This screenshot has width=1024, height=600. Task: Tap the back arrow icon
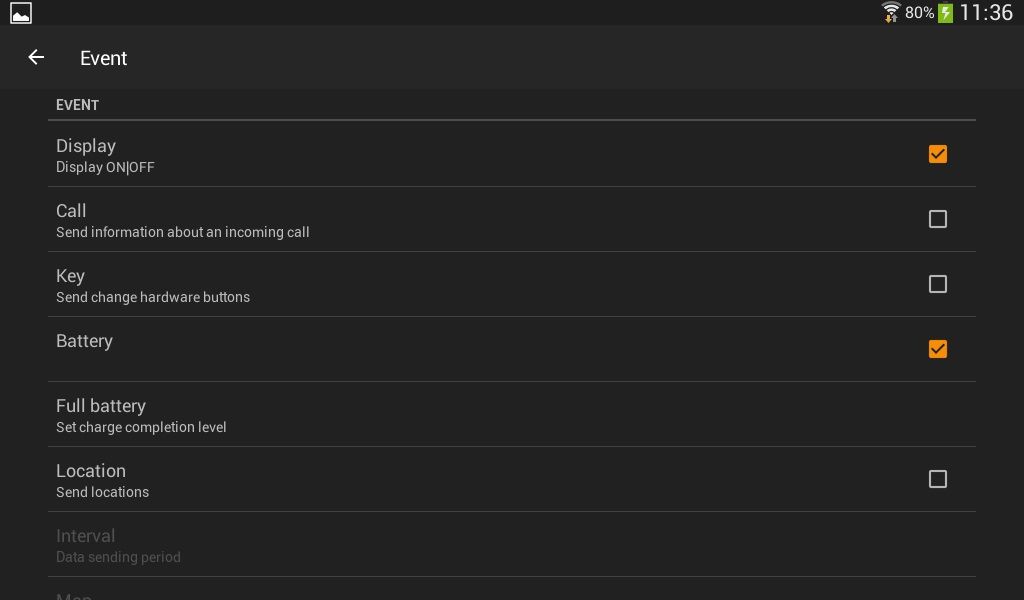click(x=36, y=57)
